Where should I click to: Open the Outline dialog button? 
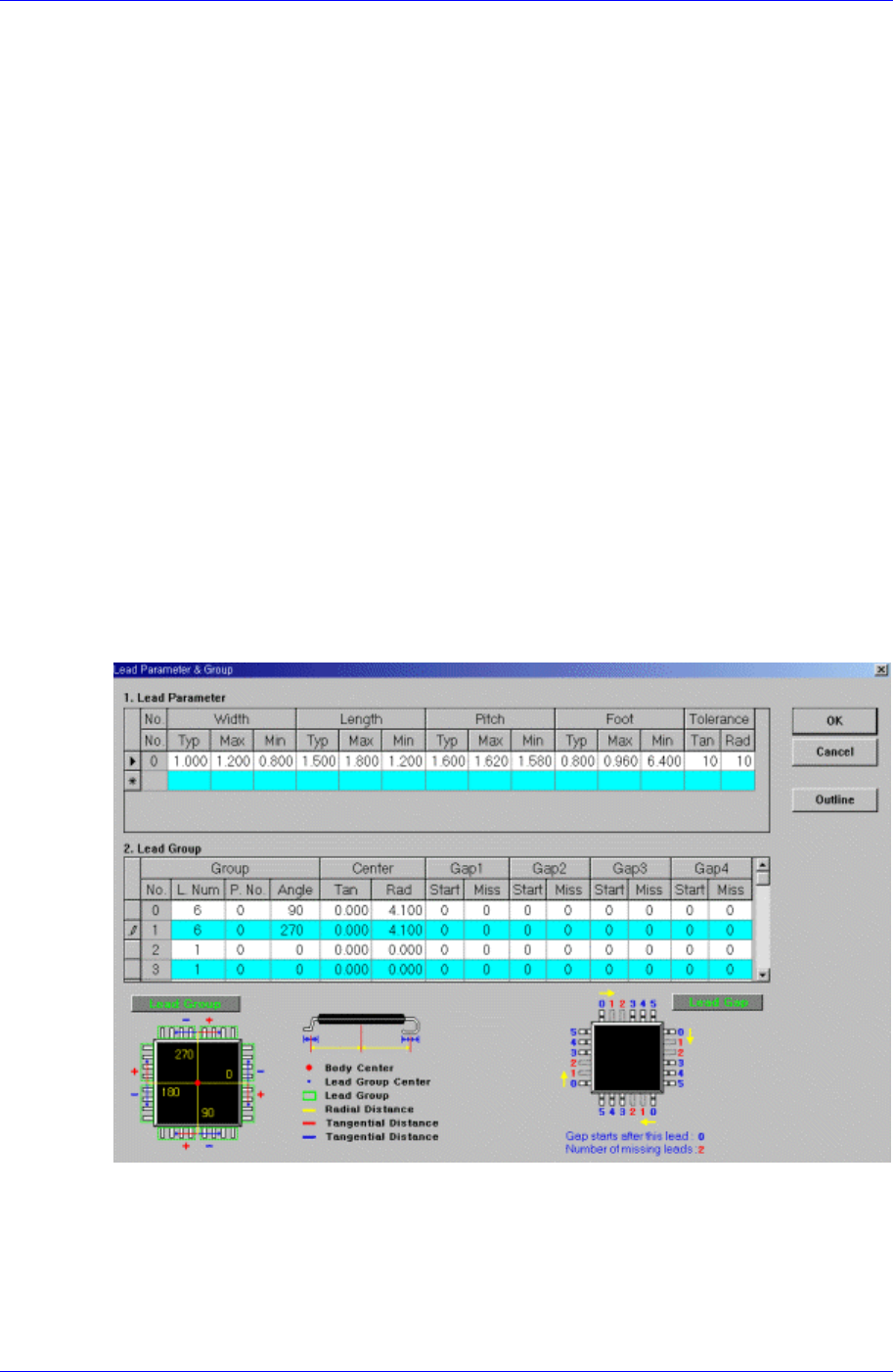tap(834, 800)
